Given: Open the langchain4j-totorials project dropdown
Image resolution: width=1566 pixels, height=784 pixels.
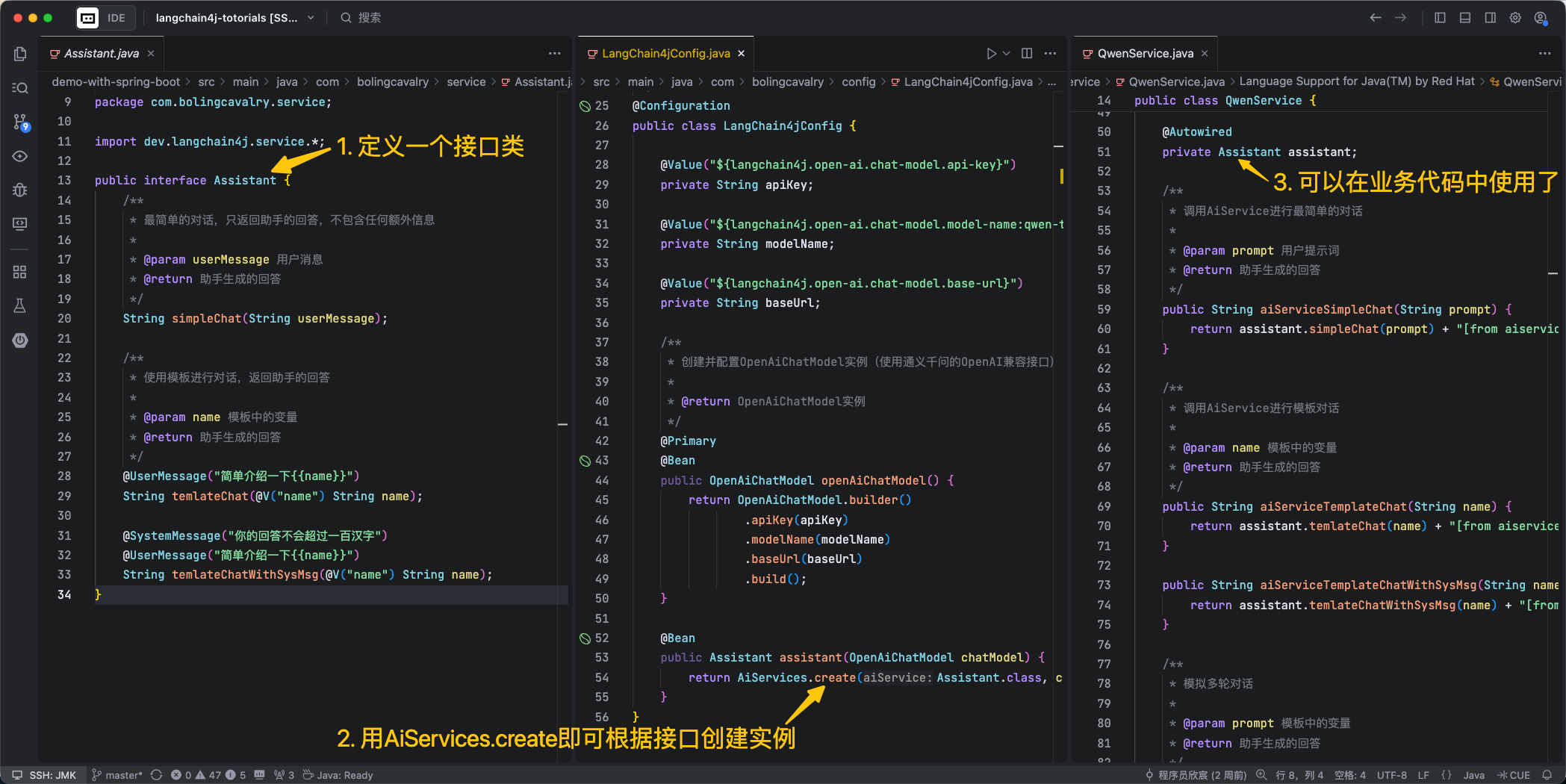Looking at the screenshot, I should [234, 18].
